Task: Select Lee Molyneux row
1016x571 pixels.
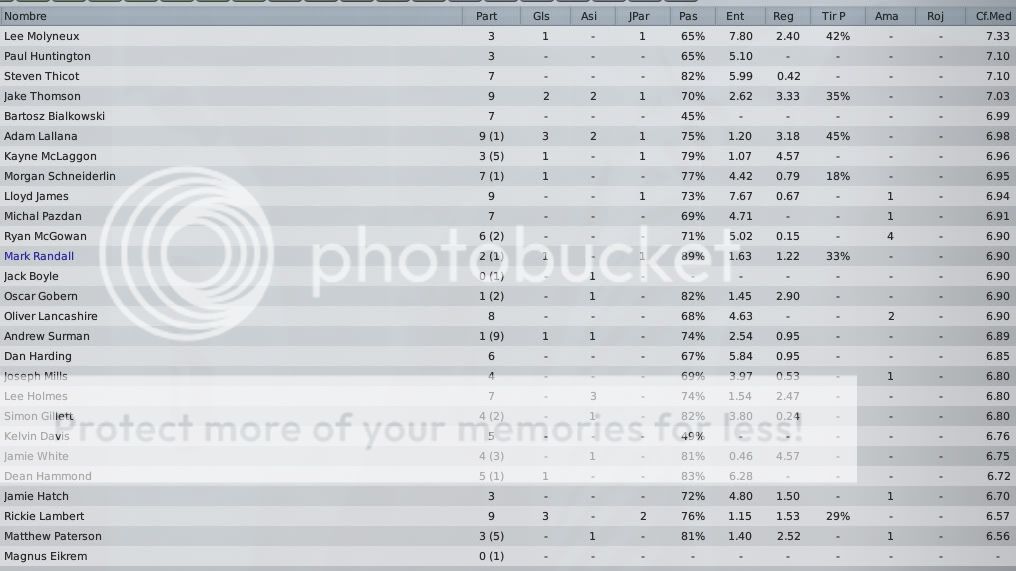Action: click(x=41, y=36)
